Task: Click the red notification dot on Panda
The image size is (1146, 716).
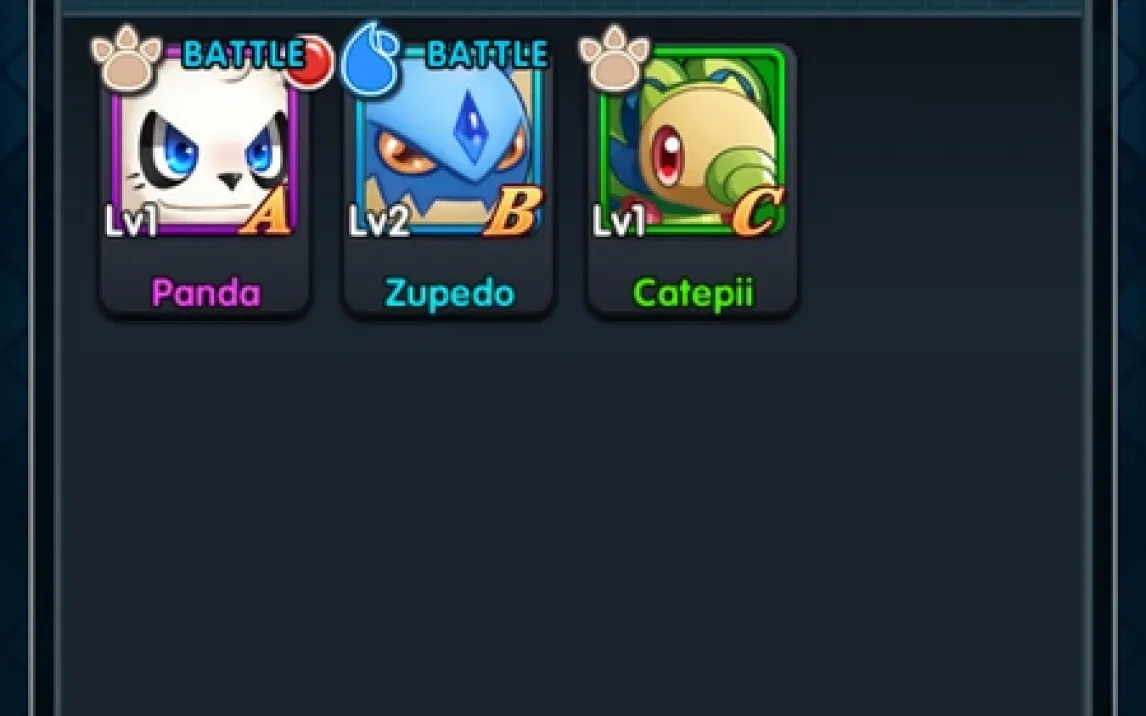Action: 310,61
